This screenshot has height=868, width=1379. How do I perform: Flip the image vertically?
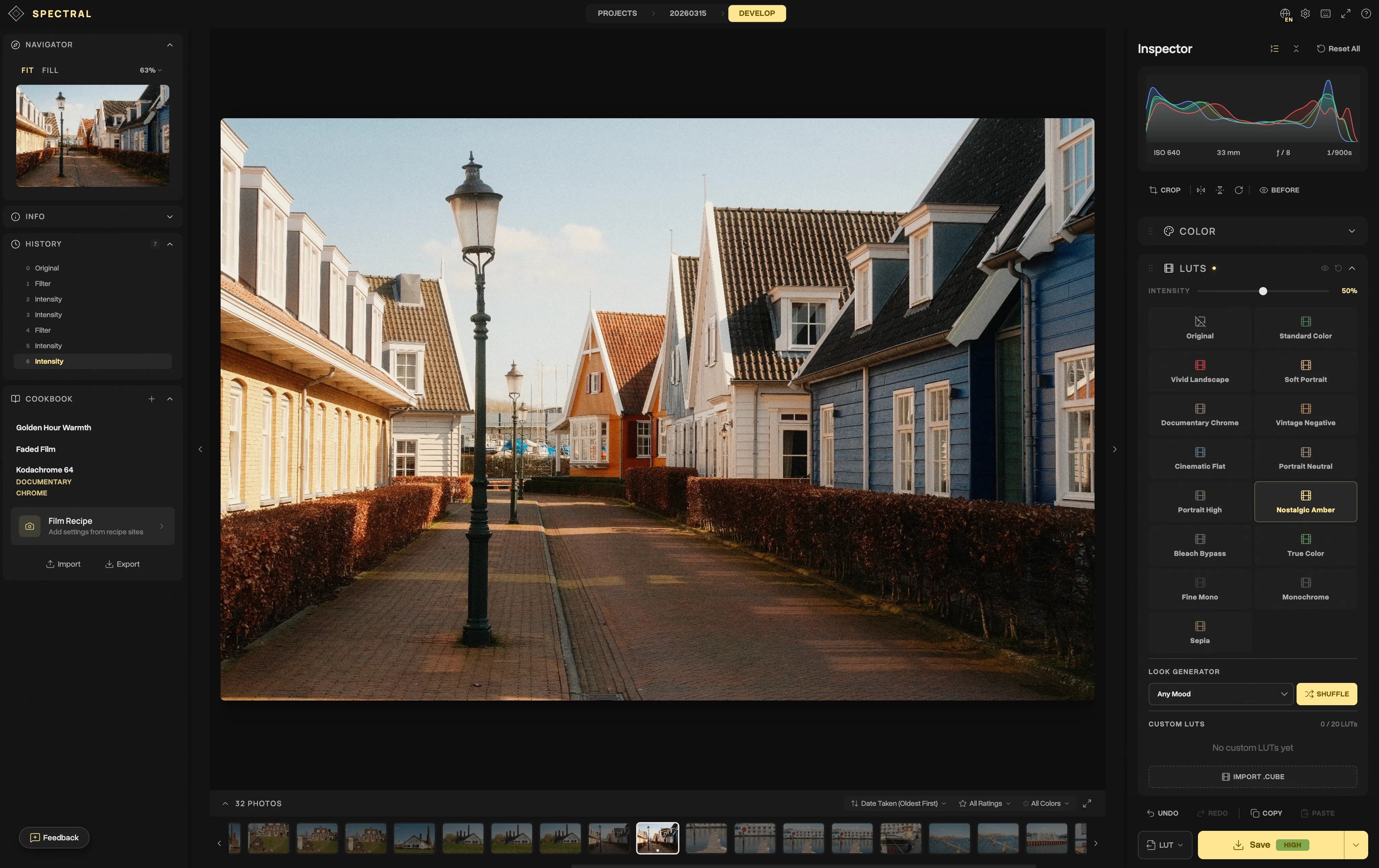pos(1220,190)
